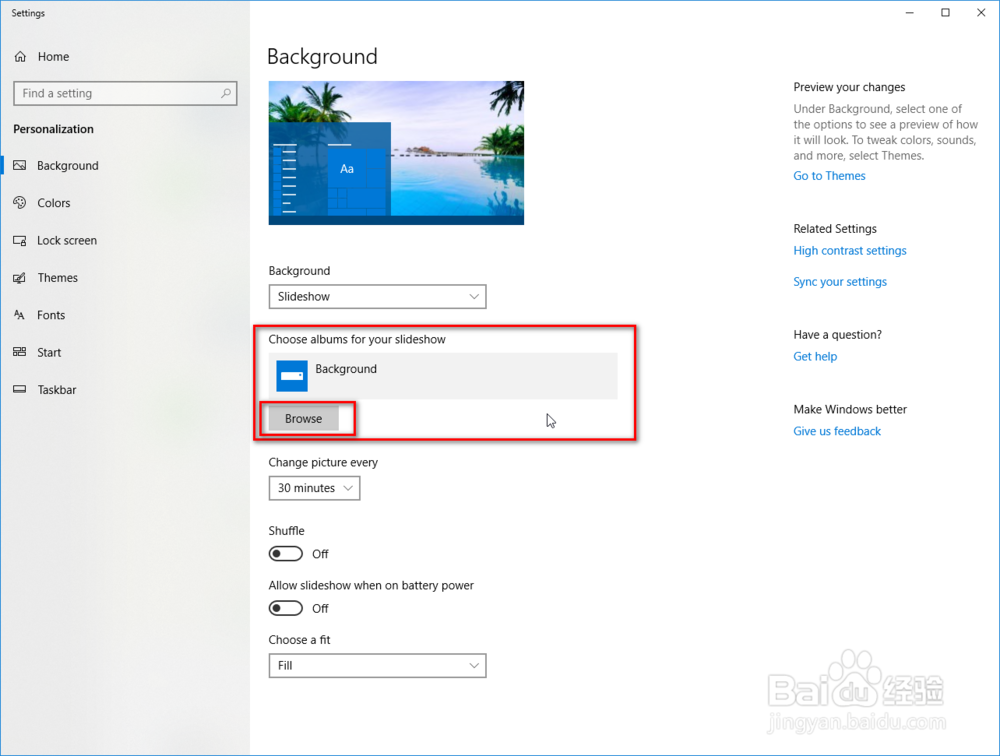Viewport: 1000px width, 756px height.
Task: Open High contrast settings link
Action: click(x=849, y=251)
